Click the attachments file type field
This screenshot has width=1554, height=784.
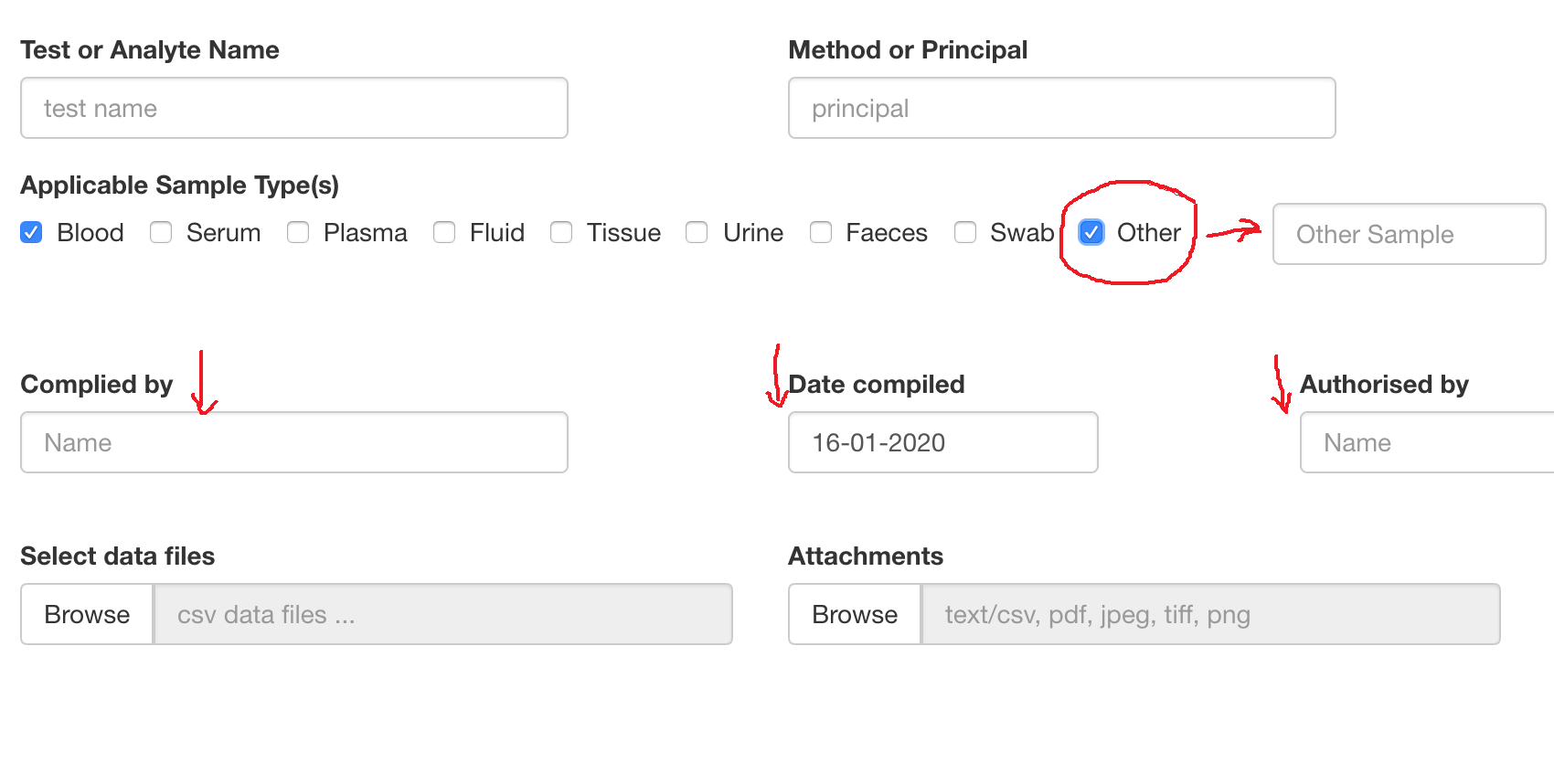click(x=1210, y=614)
